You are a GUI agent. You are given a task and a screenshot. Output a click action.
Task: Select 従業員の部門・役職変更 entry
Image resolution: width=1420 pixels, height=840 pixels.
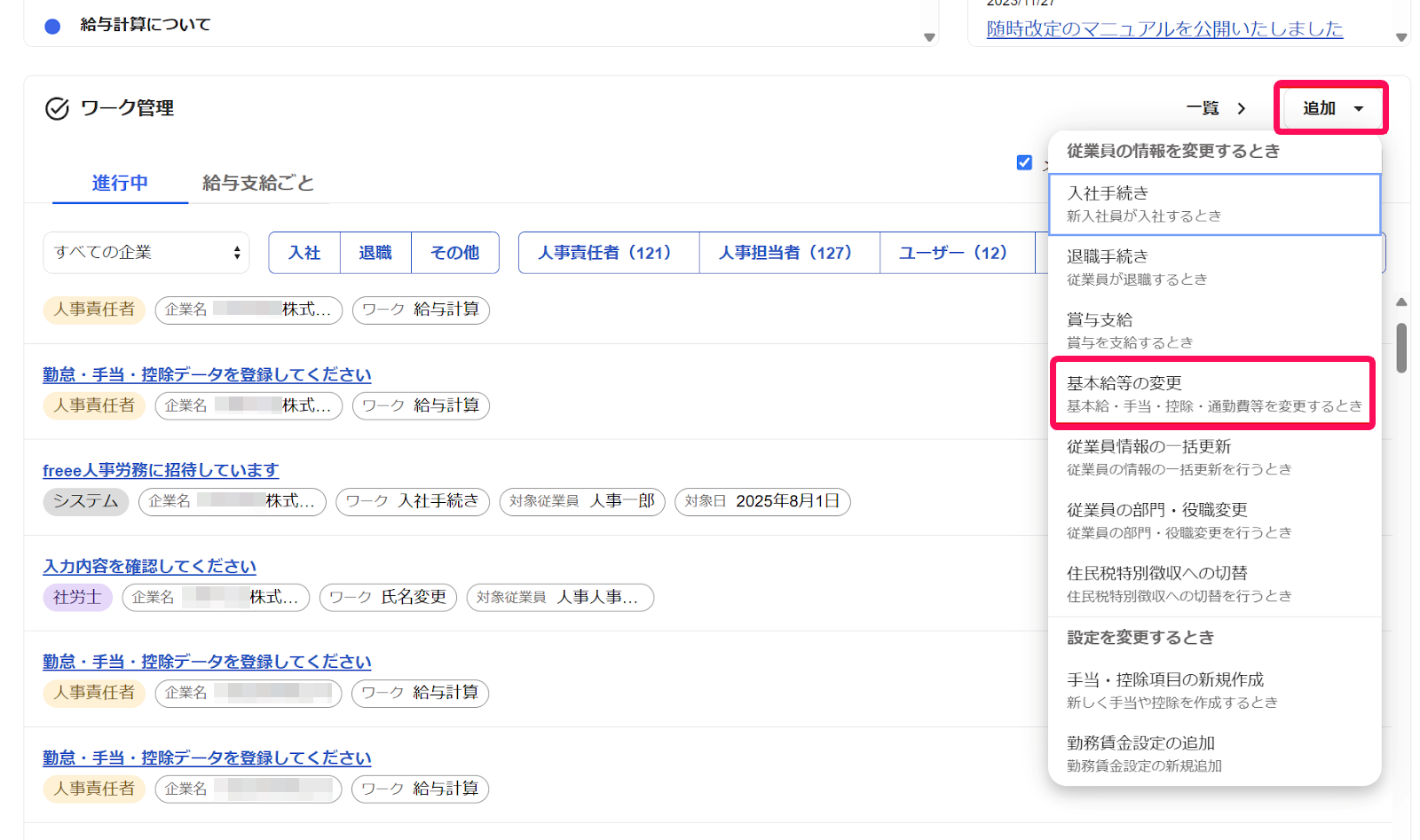click(x=1214, y=521)
